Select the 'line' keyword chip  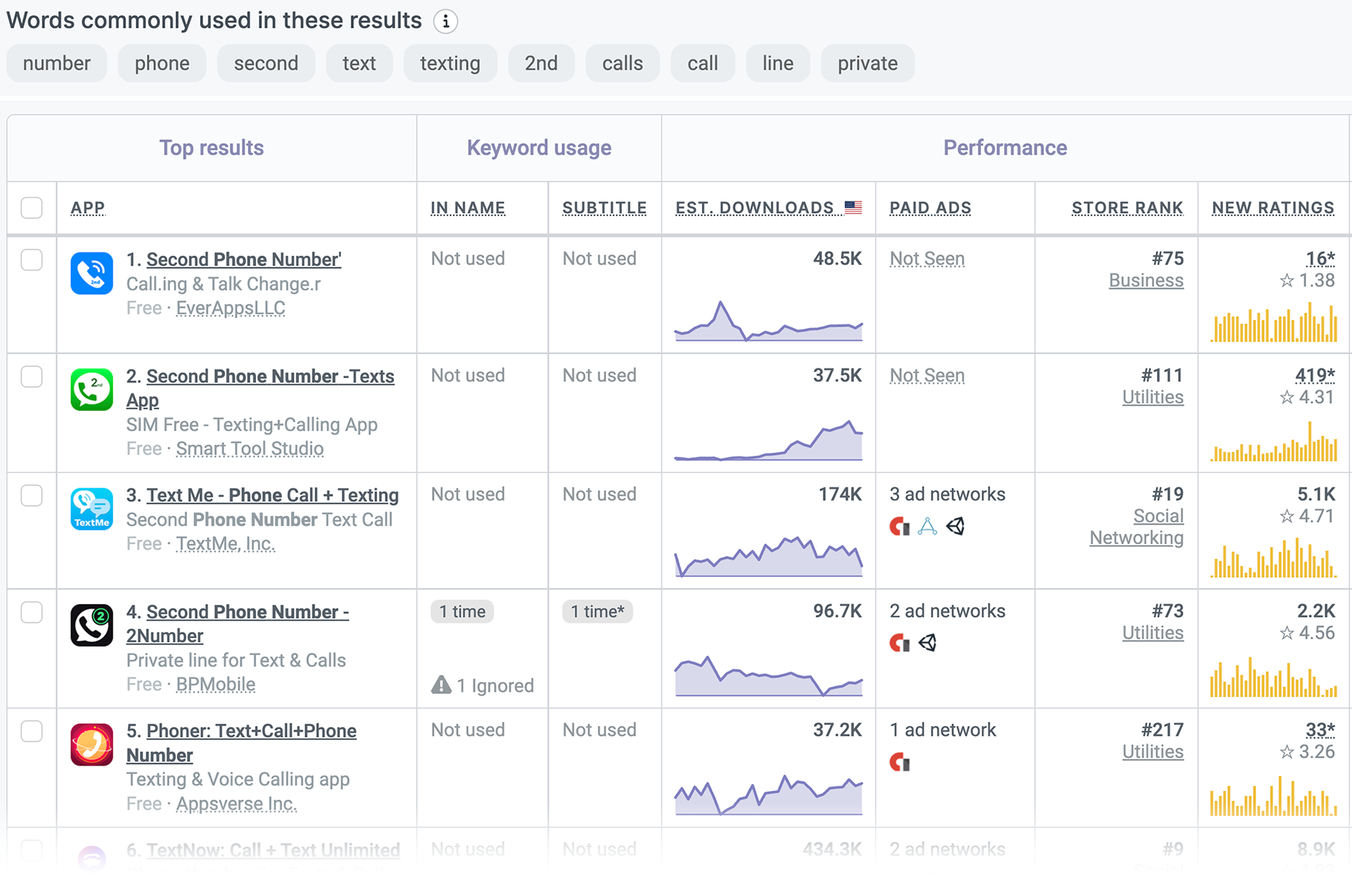coord(778,63)
